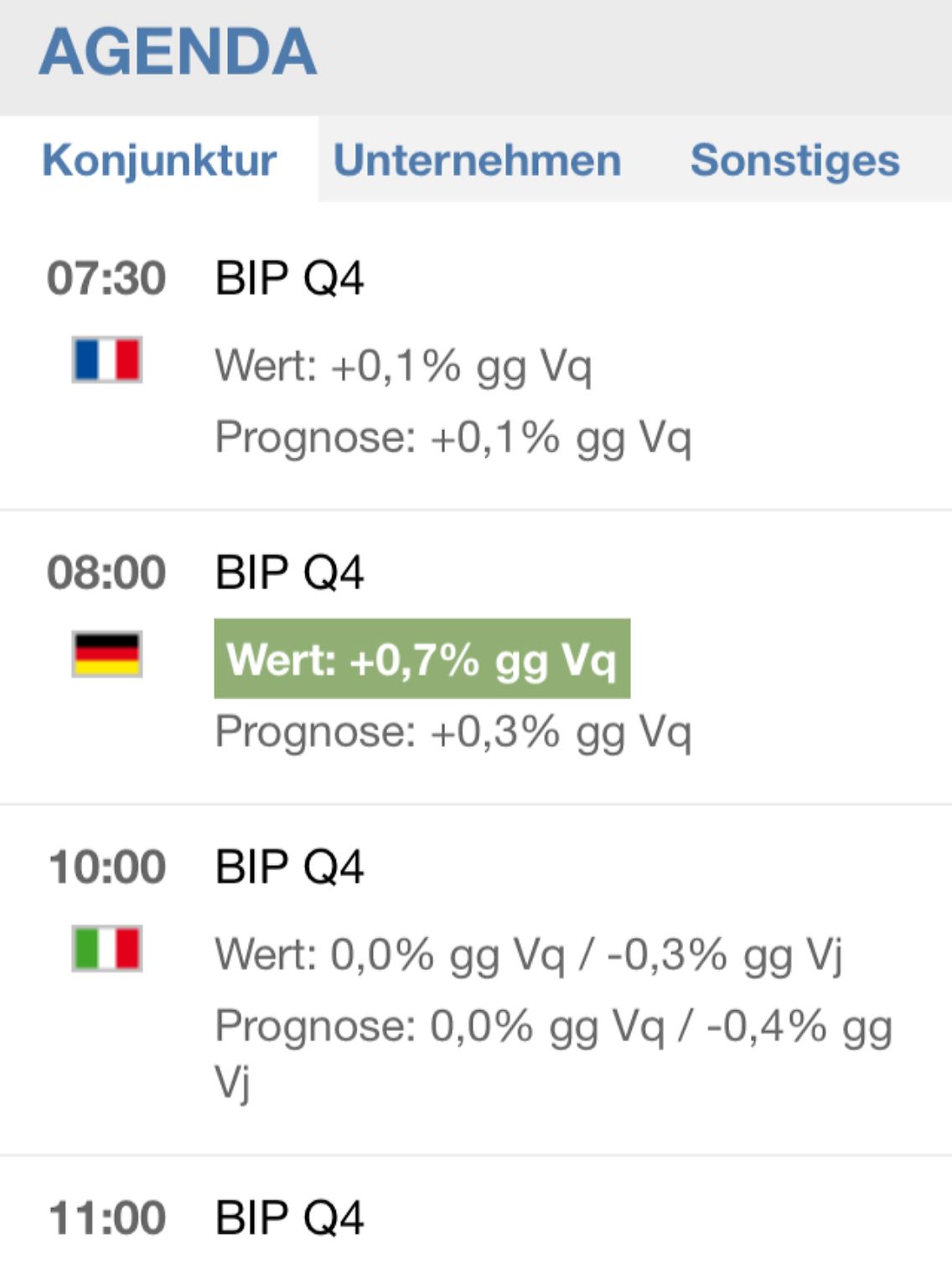This screenshot has height=1270, width=952.
Task: Switch to the Konjunktur tab
Action: 159,159
